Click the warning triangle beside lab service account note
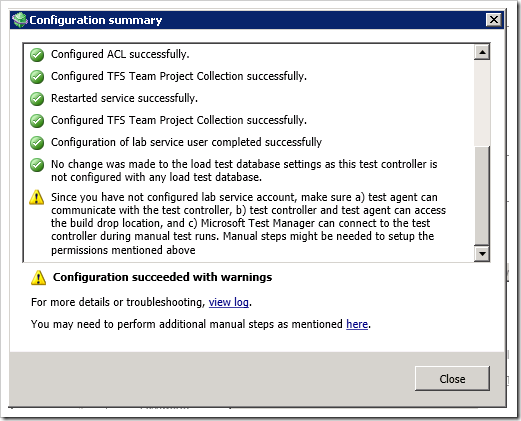Screen dimensions: 521x421 click(37, 197)
